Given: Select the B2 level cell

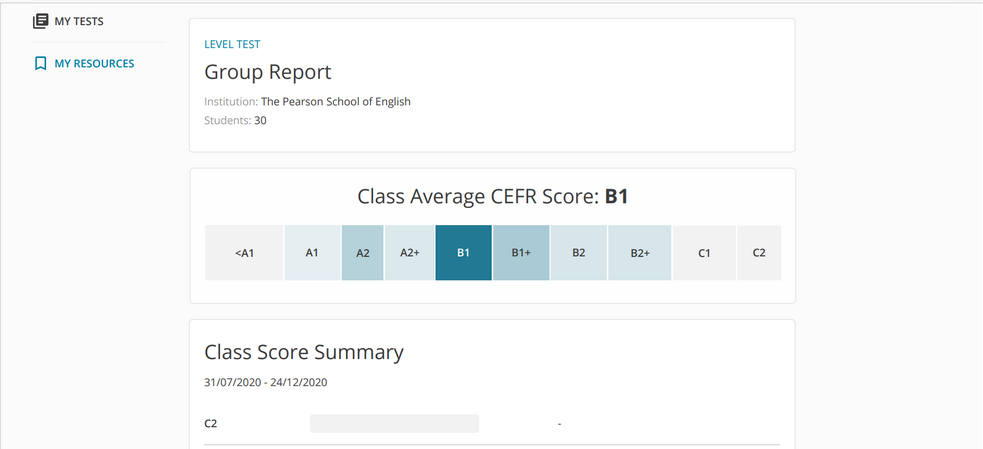Looking at the screenshot, I should 579,253.
